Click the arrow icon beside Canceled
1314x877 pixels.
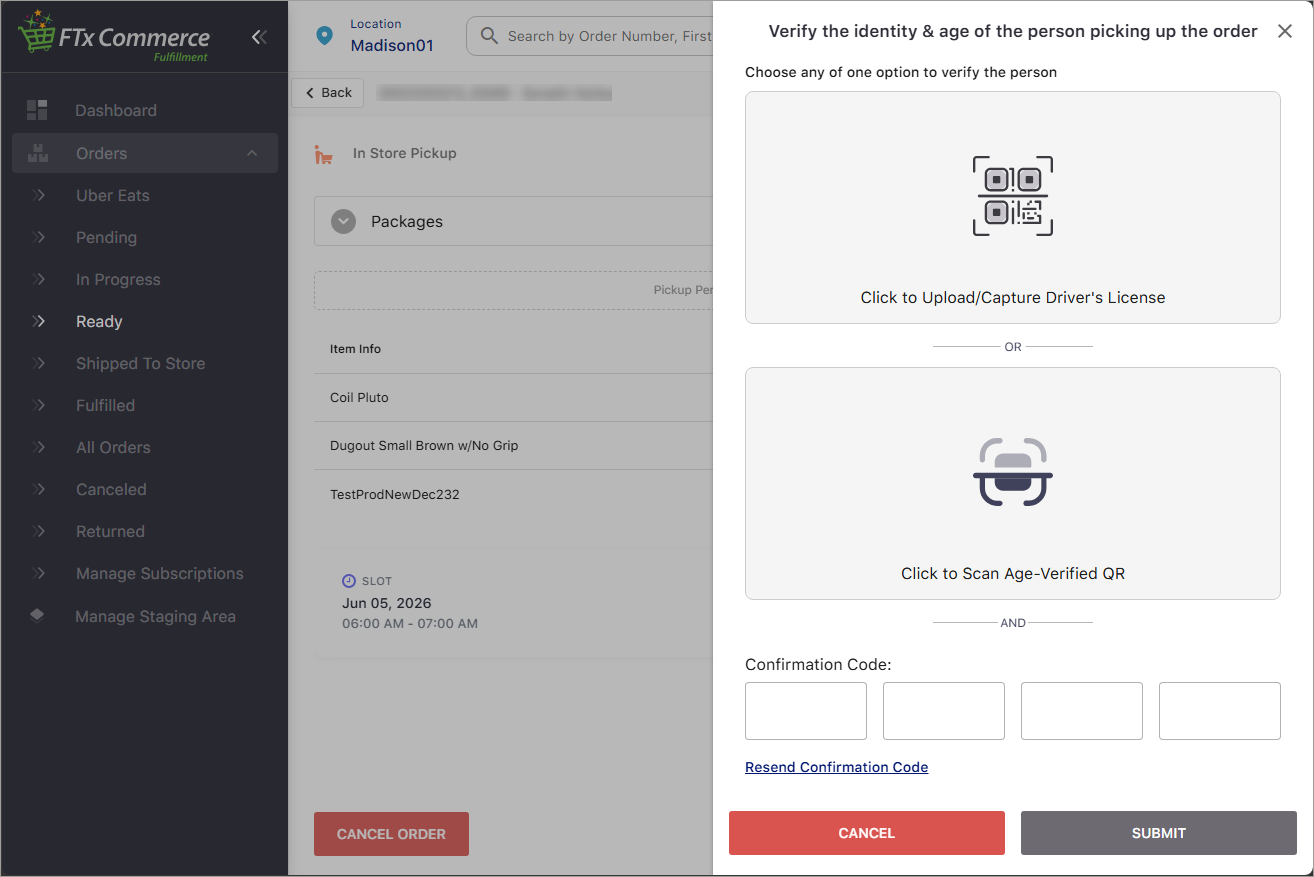[x=39, y=490]
